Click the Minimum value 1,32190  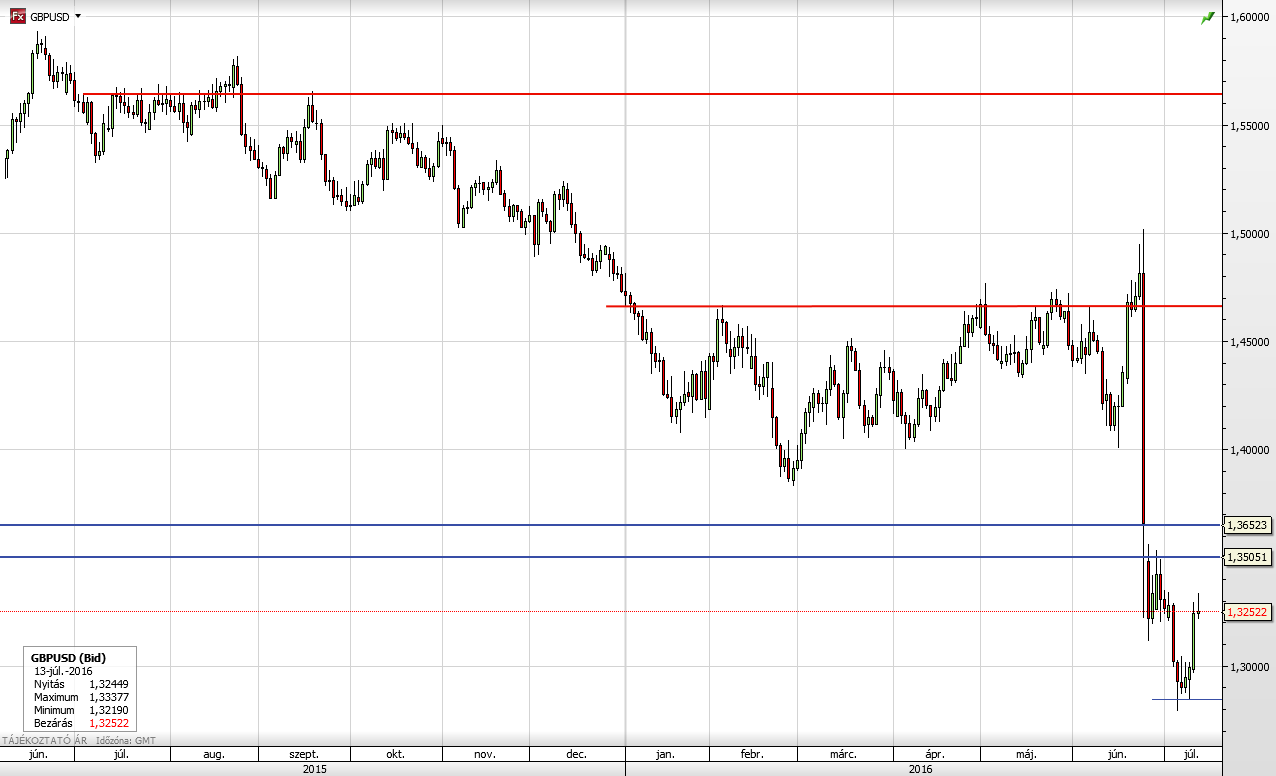pyautogui.click(x=109, y=710)
